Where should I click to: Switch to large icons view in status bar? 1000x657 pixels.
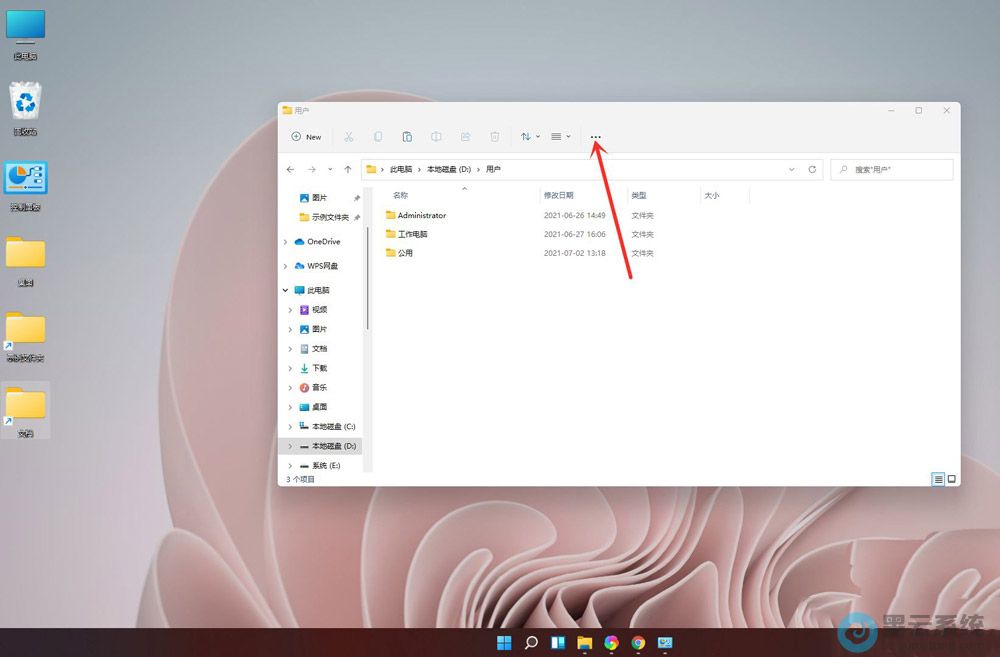952,480
